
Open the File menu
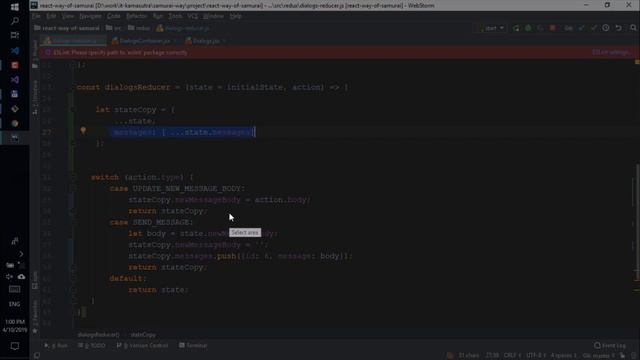[x=36, y=16]
